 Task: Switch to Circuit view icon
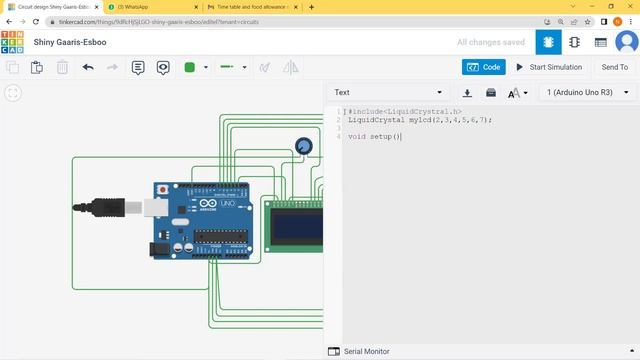point(548,42)
